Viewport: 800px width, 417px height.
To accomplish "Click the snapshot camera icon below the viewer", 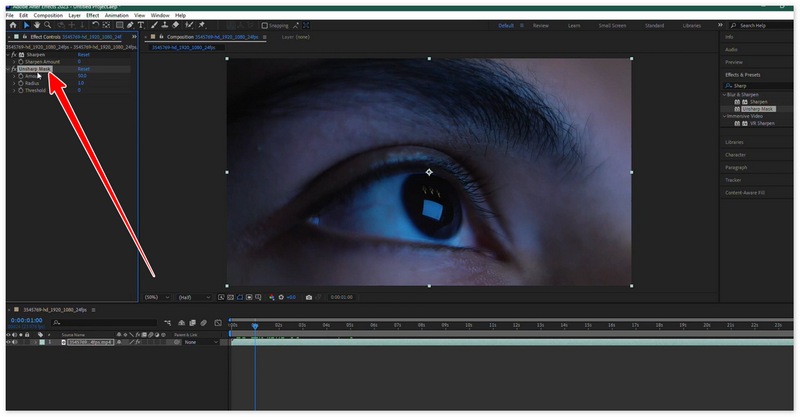I will [309, 297].
